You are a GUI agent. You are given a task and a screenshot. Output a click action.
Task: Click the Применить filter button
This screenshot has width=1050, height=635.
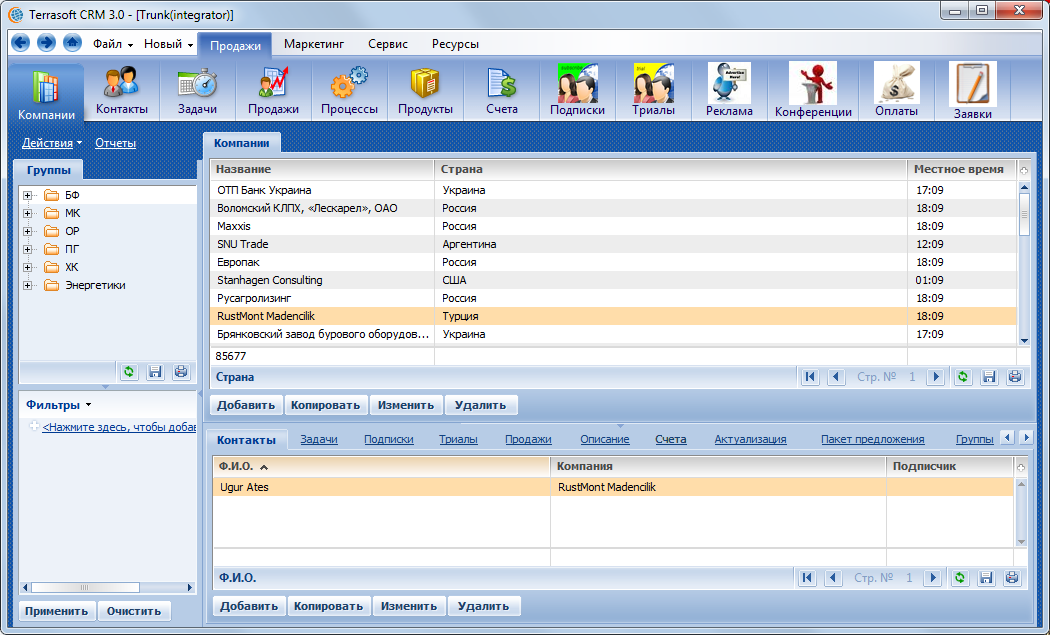[x=57, y=611]
